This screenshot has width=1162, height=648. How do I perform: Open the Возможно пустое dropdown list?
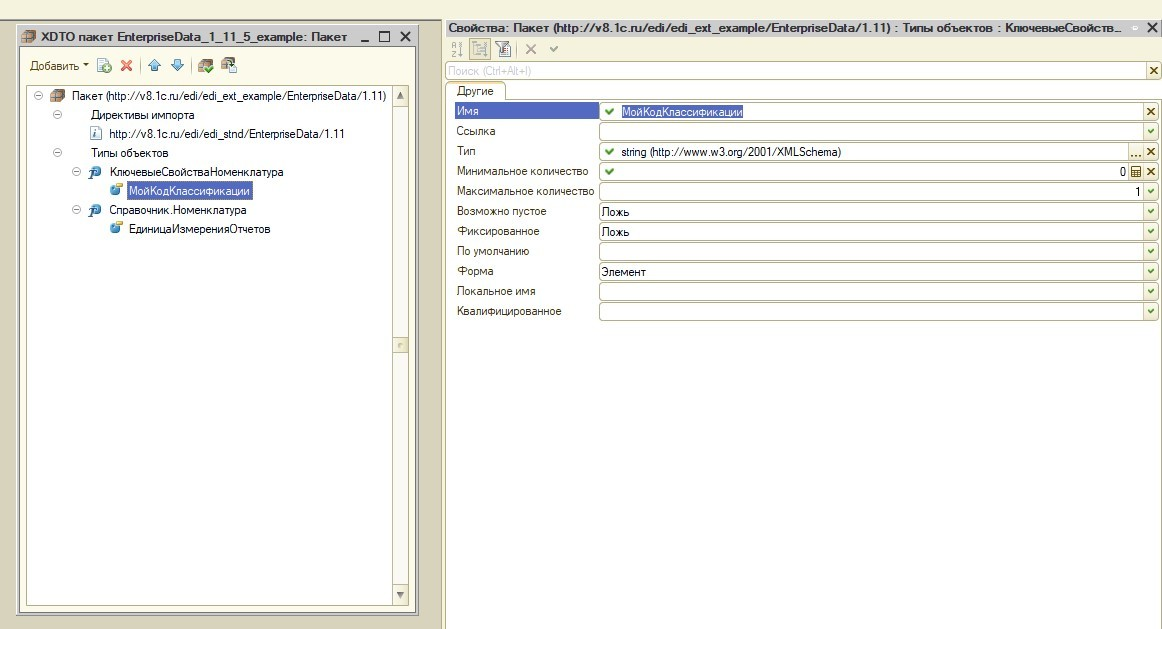click(x=1150, y=212)
